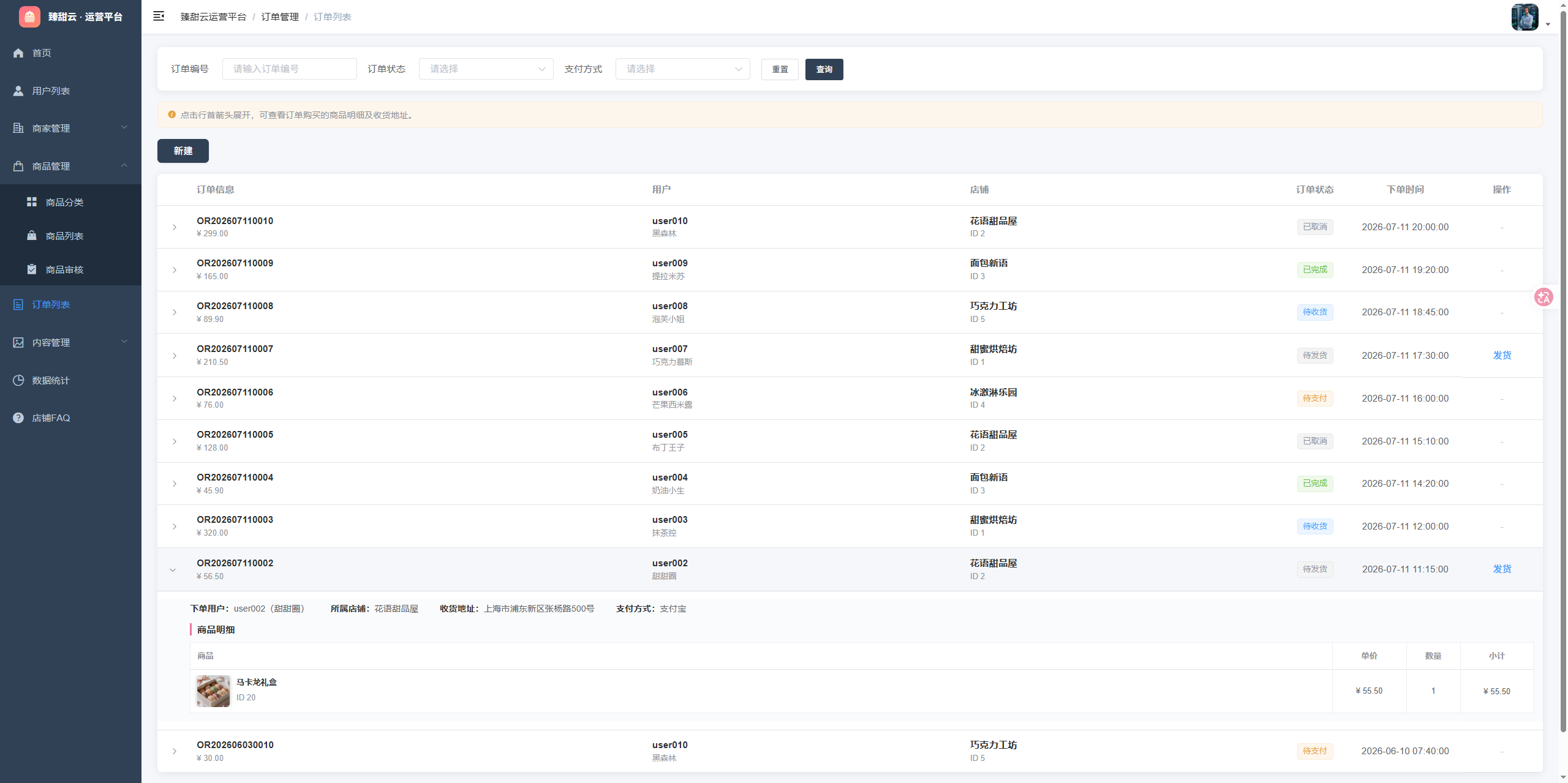
Task: Toggle the sidebar collapse hamburger icon
Action: click(159, 16)
